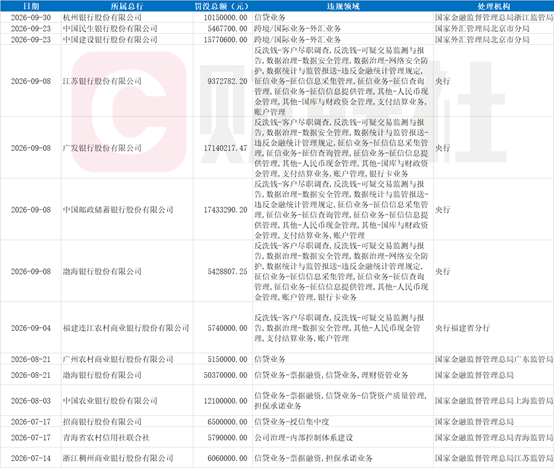Select the 中国邮政储蓄银行股份有限公司 cell
The image size is (554, 468).
point(127,209)
